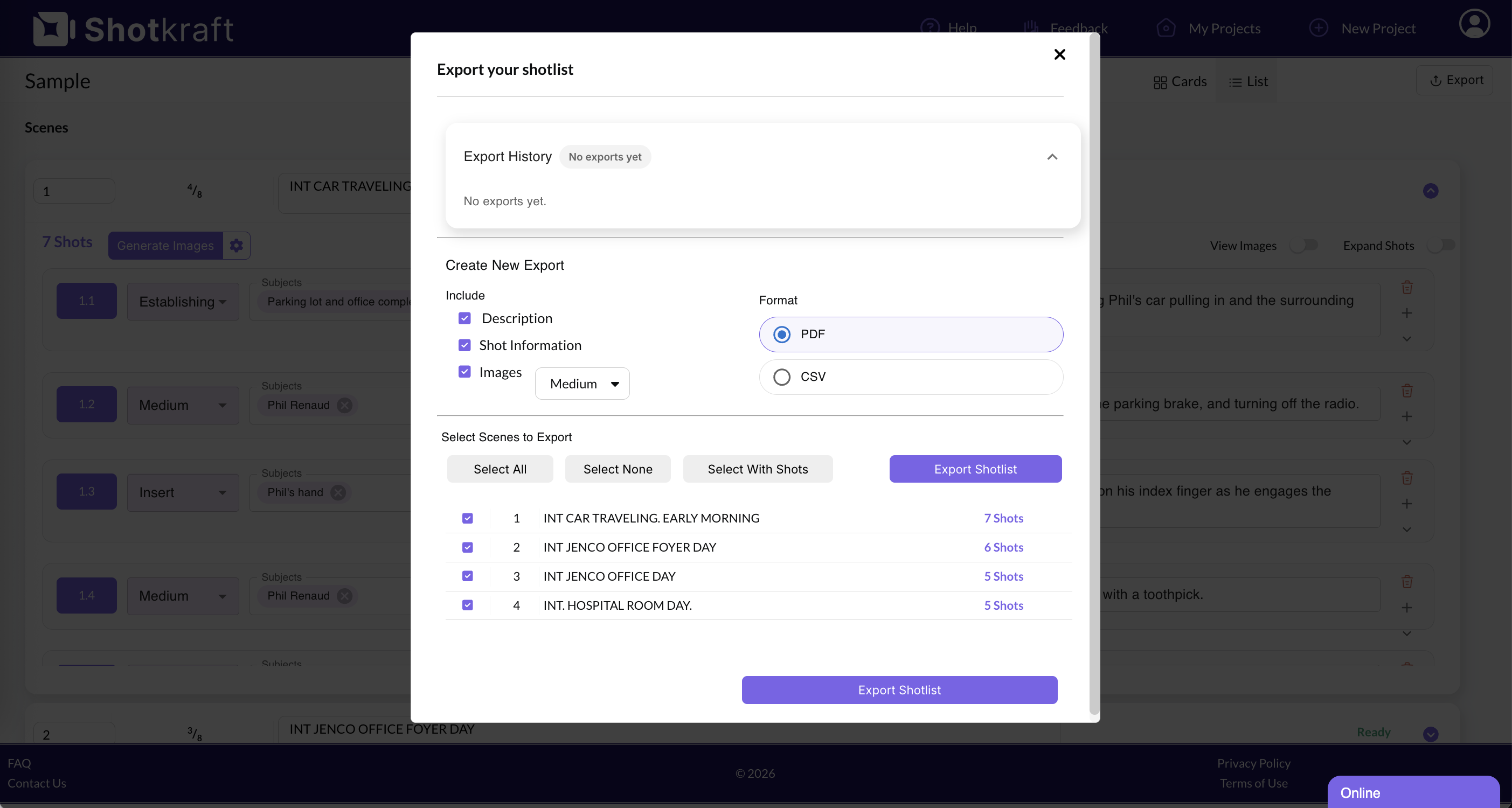Click the bottom Export Shotlist button
The image size is (1512, 808).
tap(899, 690)
